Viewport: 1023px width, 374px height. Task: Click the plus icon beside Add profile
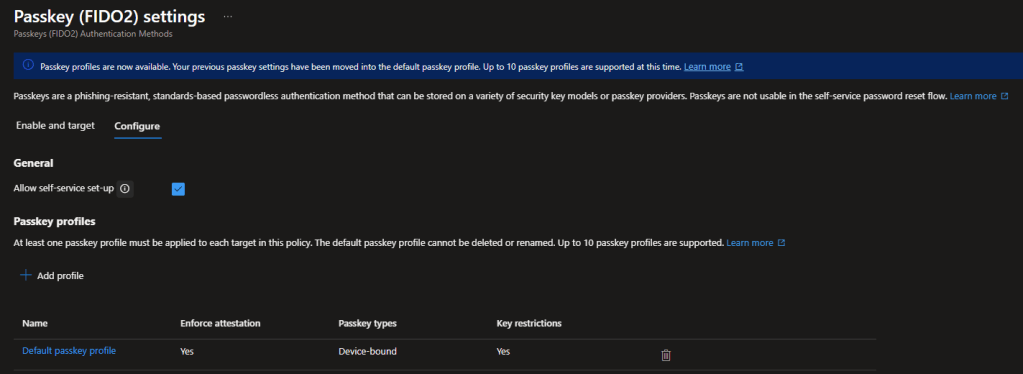(x=26, y=275)
